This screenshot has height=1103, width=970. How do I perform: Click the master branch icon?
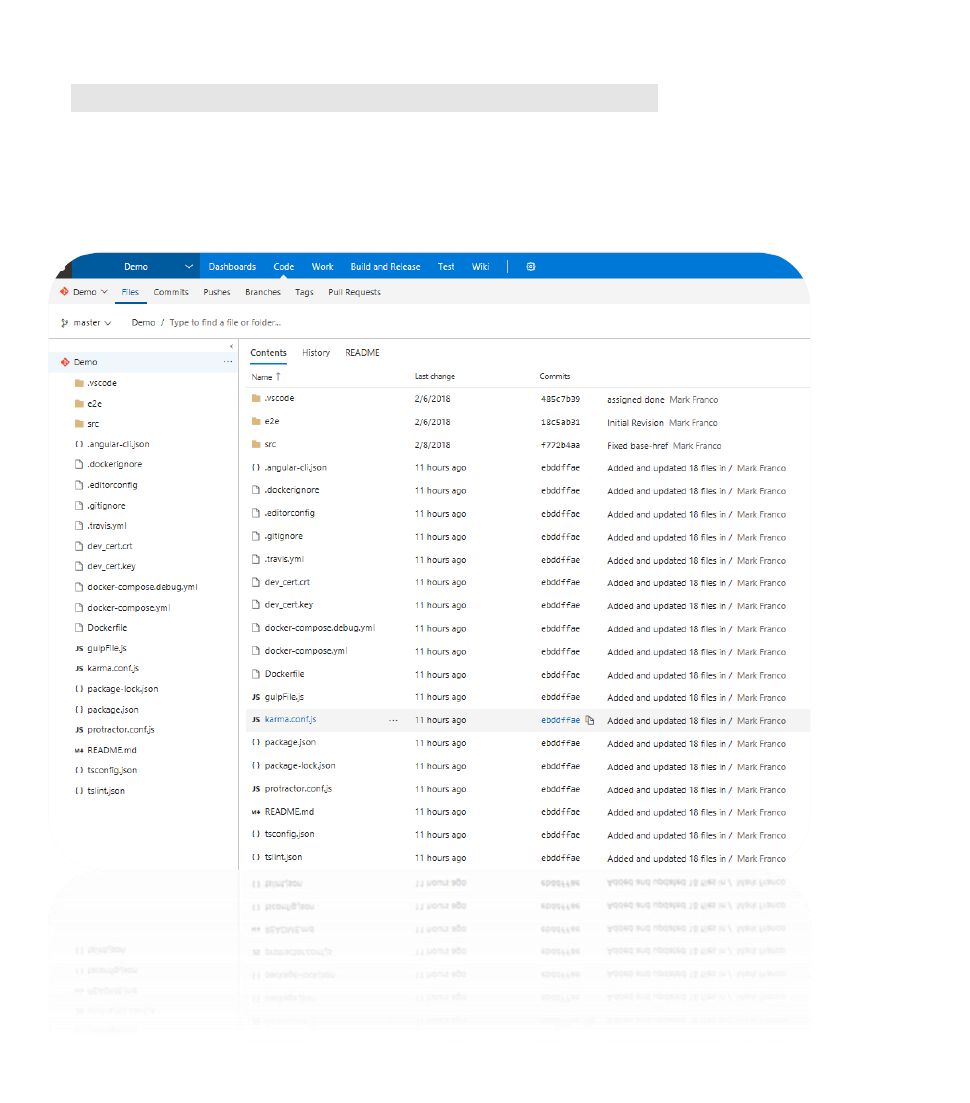pos(65,323)
